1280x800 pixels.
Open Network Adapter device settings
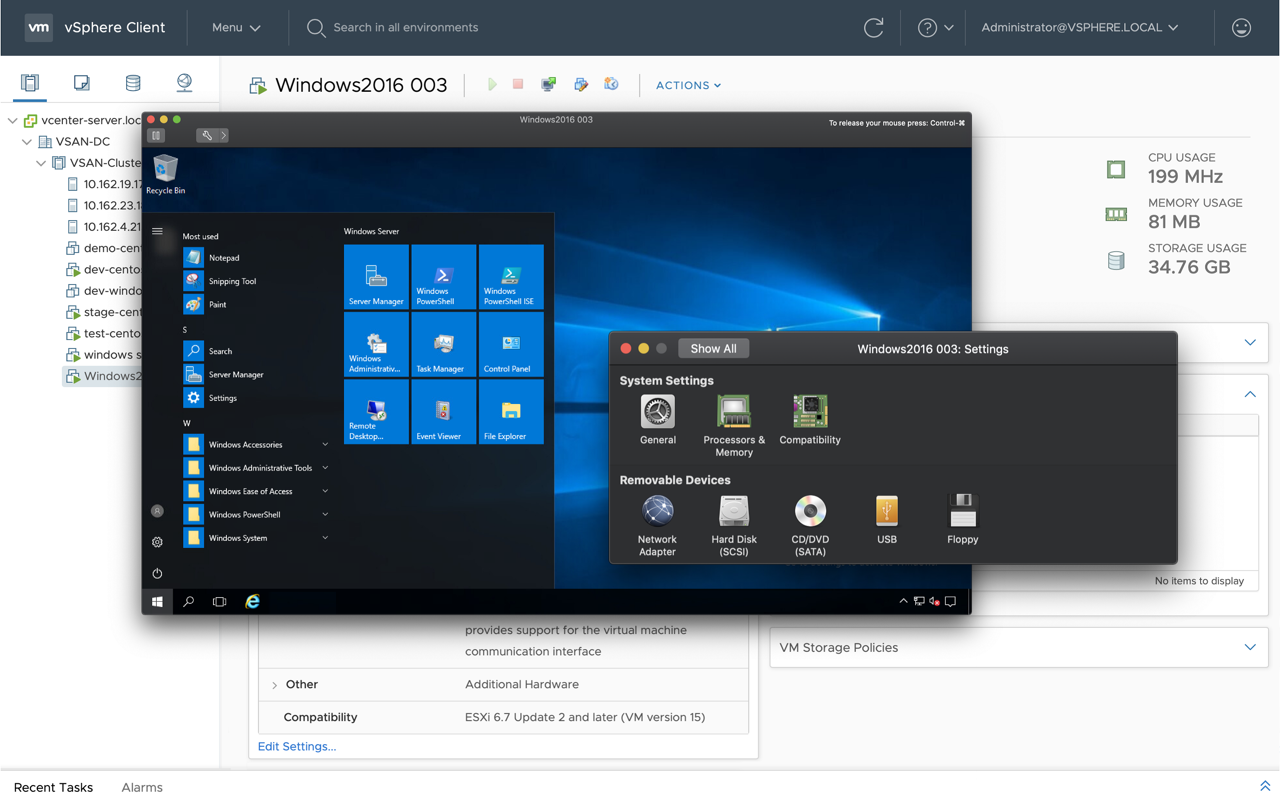click(657, 526)
